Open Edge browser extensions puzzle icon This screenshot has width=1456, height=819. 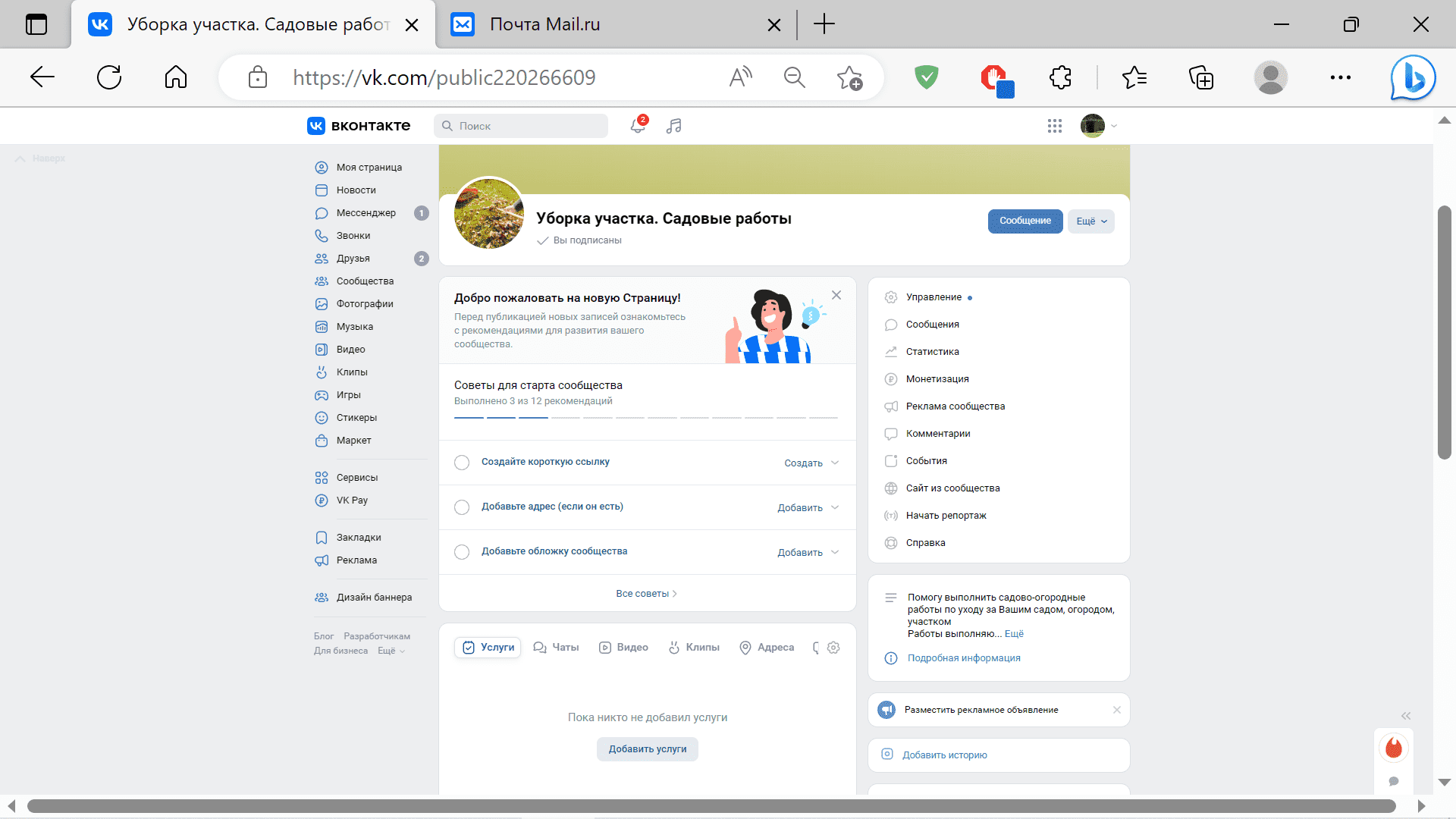[1060, 77]
